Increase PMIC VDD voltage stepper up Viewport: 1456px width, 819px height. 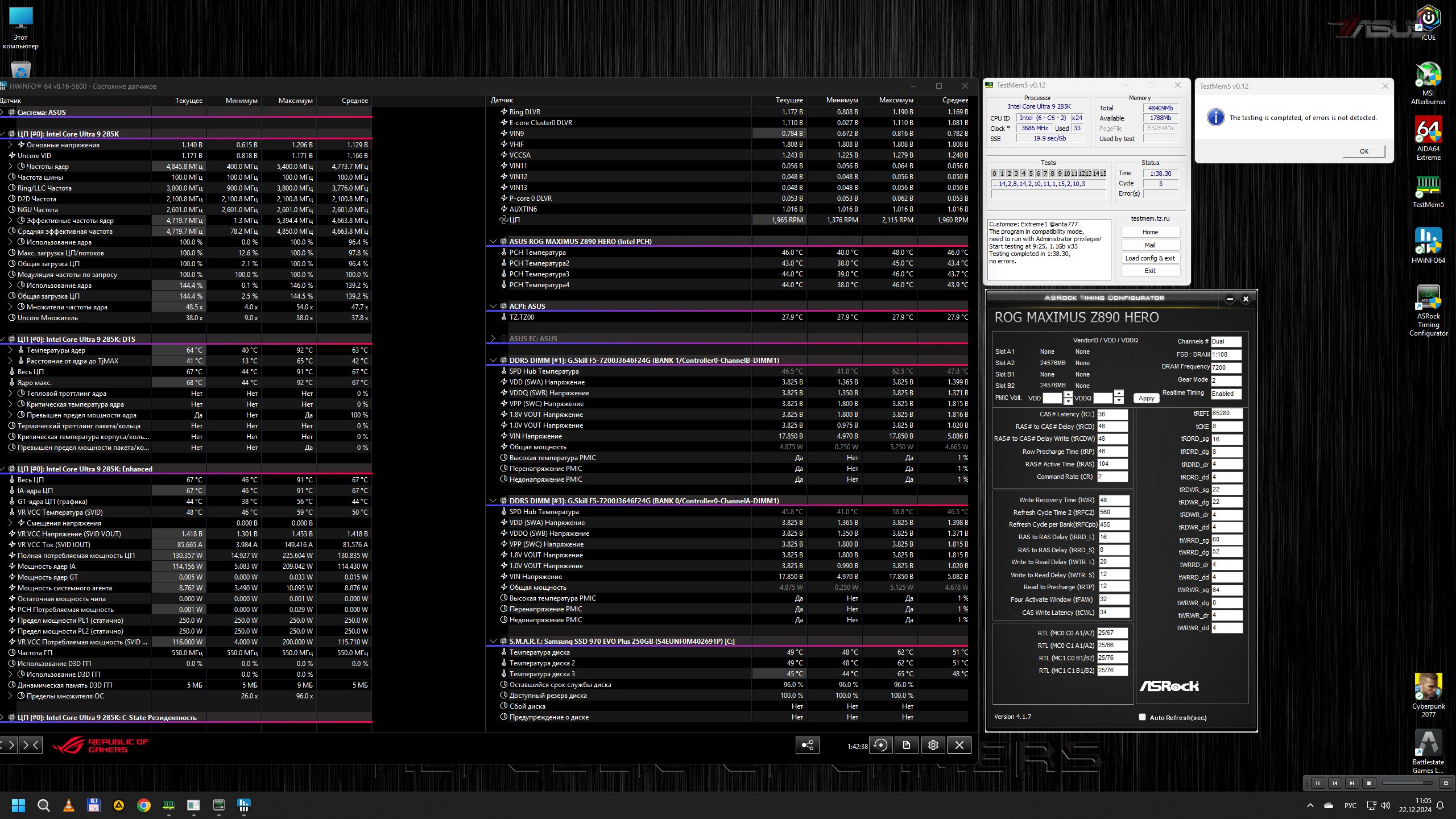tap(1068, 394)
